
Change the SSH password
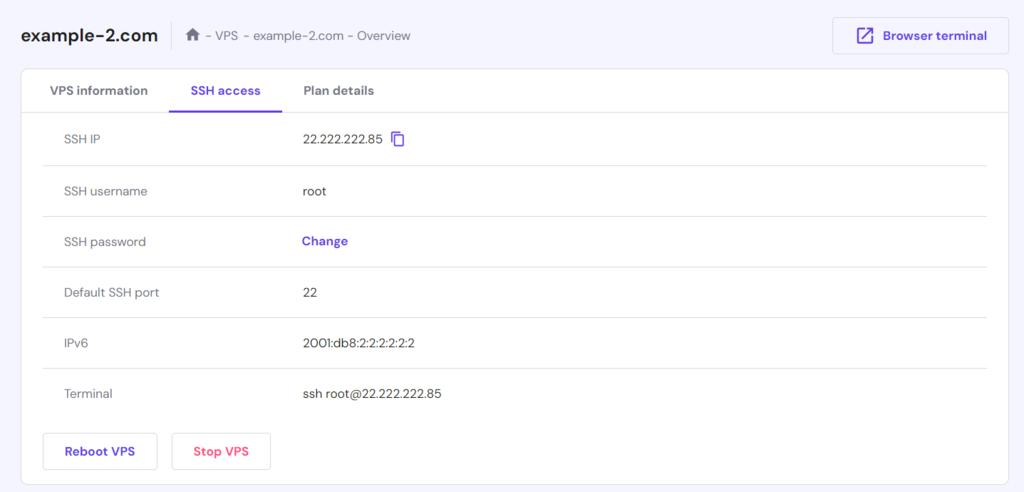(x=325, y=241)
